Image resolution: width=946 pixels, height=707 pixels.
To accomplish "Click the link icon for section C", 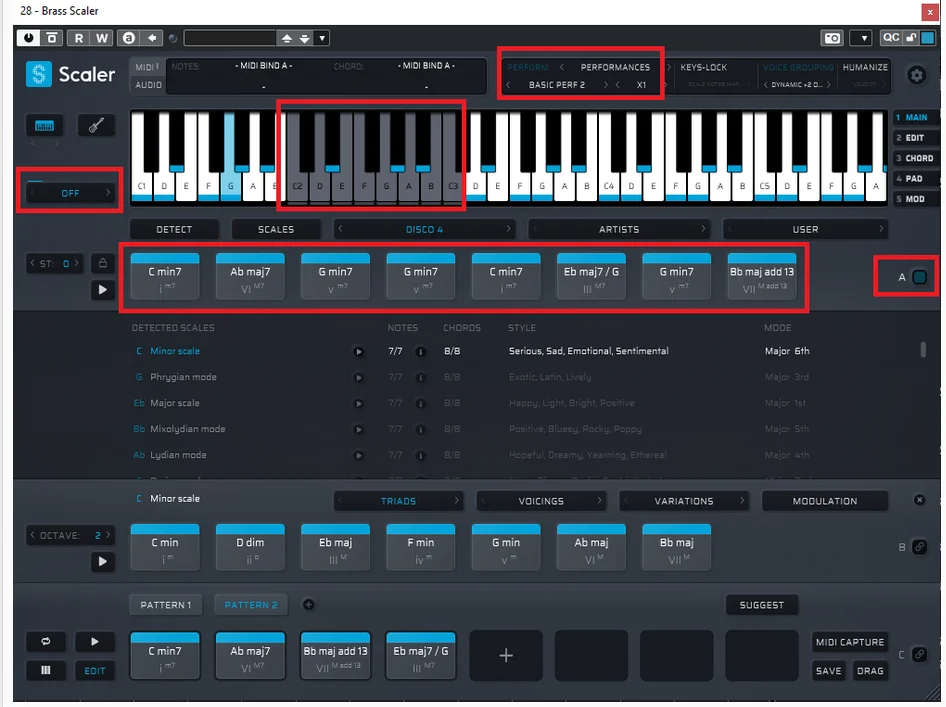I will pyautogui.click(x=919, y=655).
